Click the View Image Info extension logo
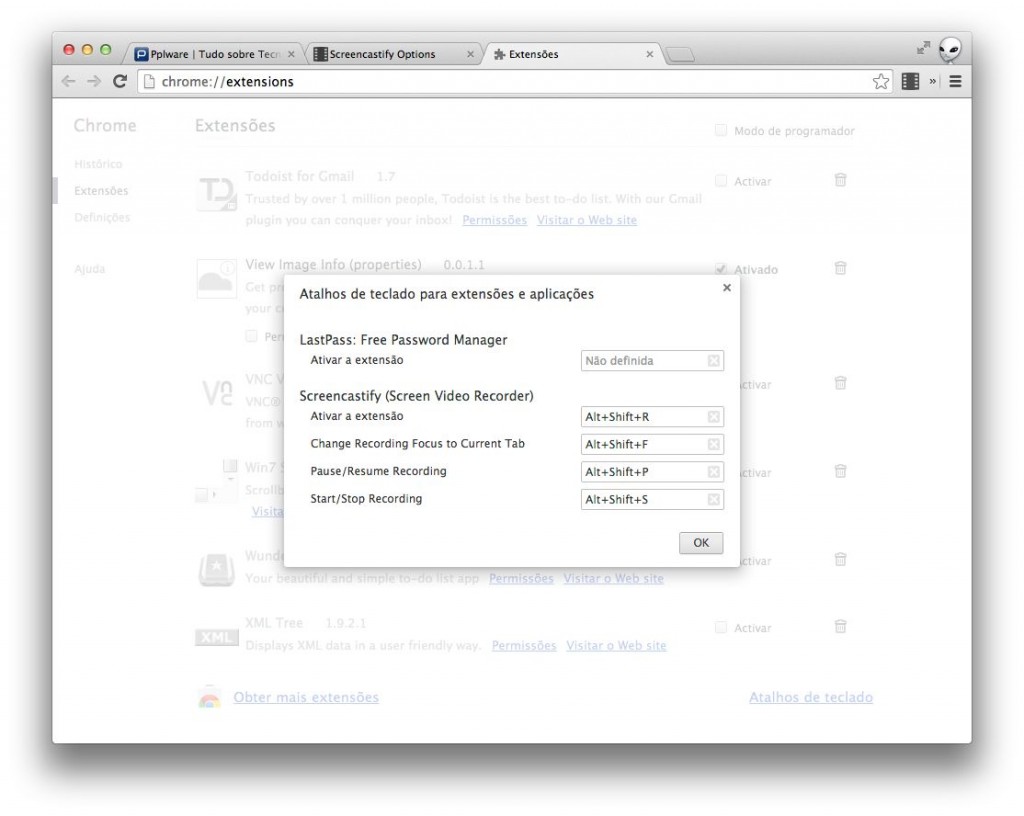The image size is (1024, 816). point(217,278)
